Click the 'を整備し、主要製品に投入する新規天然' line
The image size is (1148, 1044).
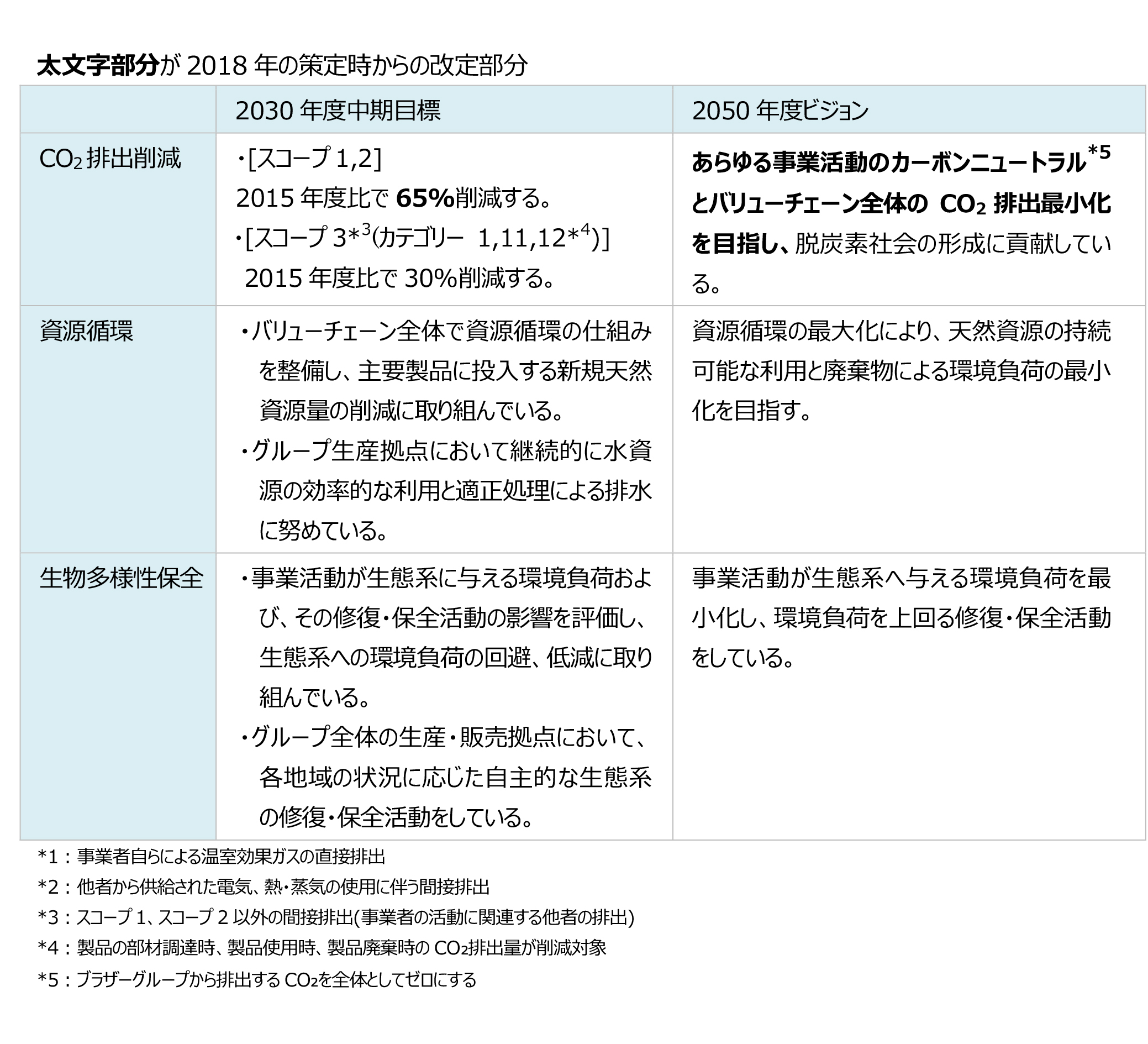click(x=456, y=371)
